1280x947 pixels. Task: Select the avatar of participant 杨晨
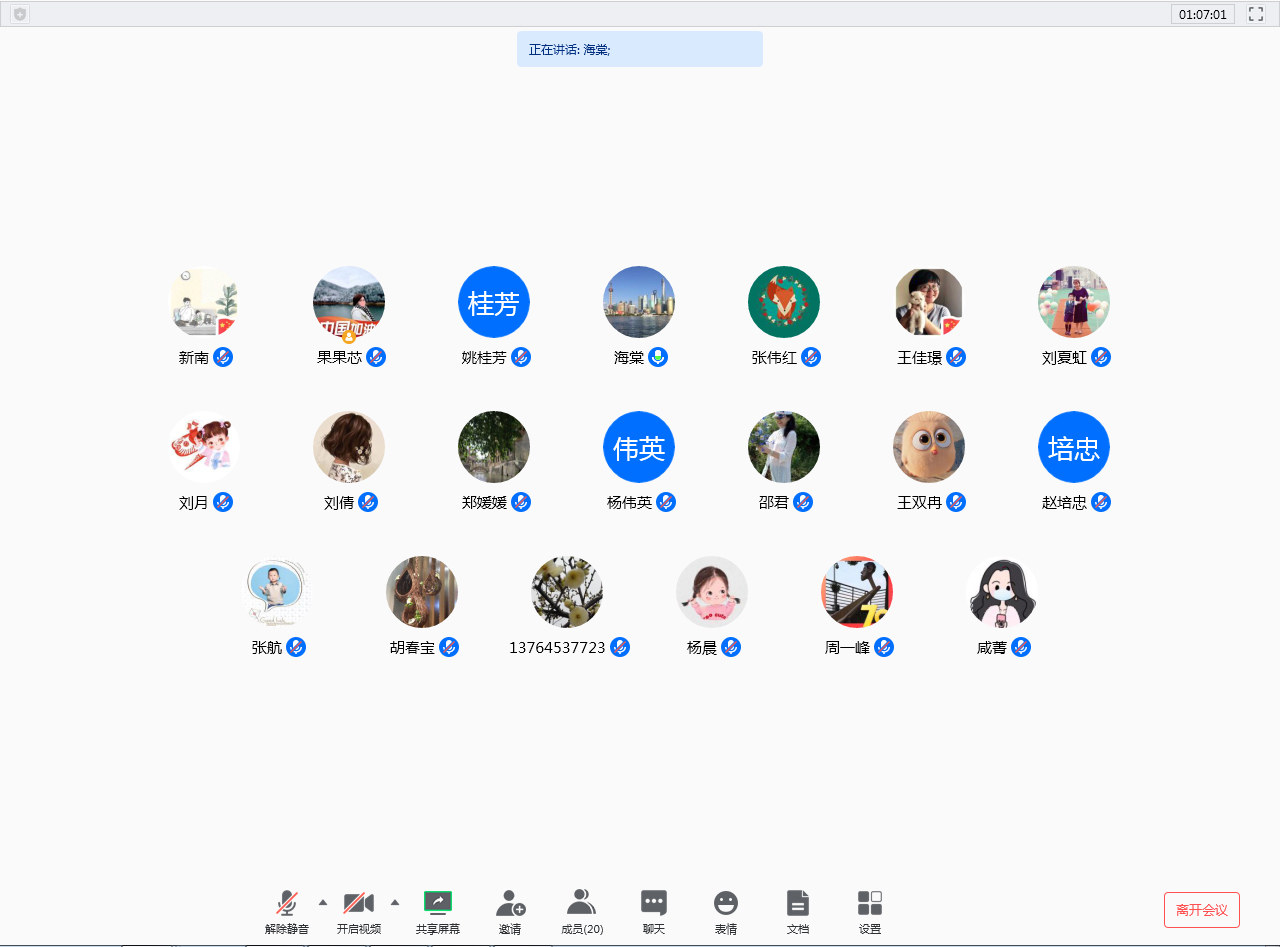(x=711, y=592)
